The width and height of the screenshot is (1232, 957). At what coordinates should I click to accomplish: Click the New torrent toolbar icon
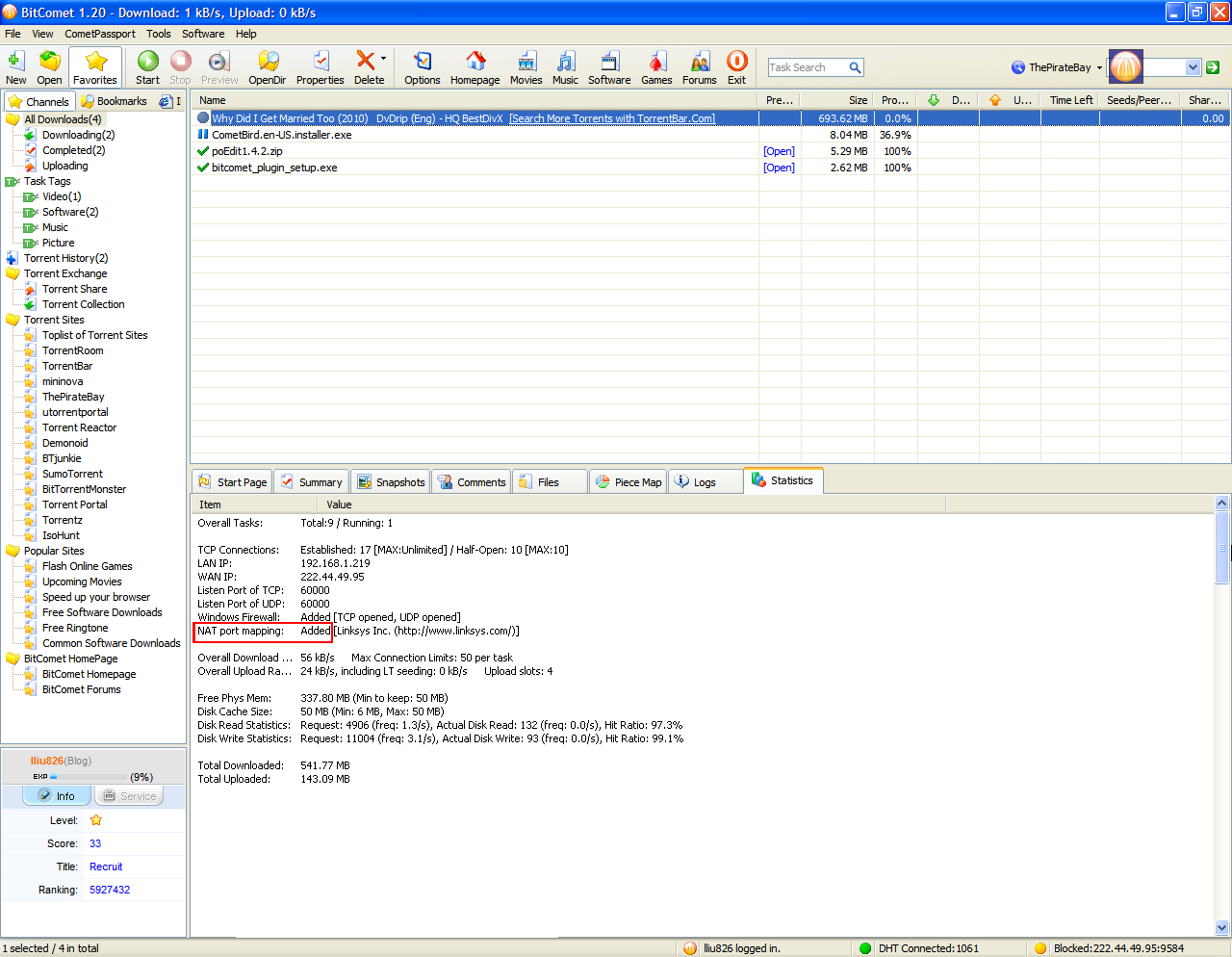(x=15, y=67)
